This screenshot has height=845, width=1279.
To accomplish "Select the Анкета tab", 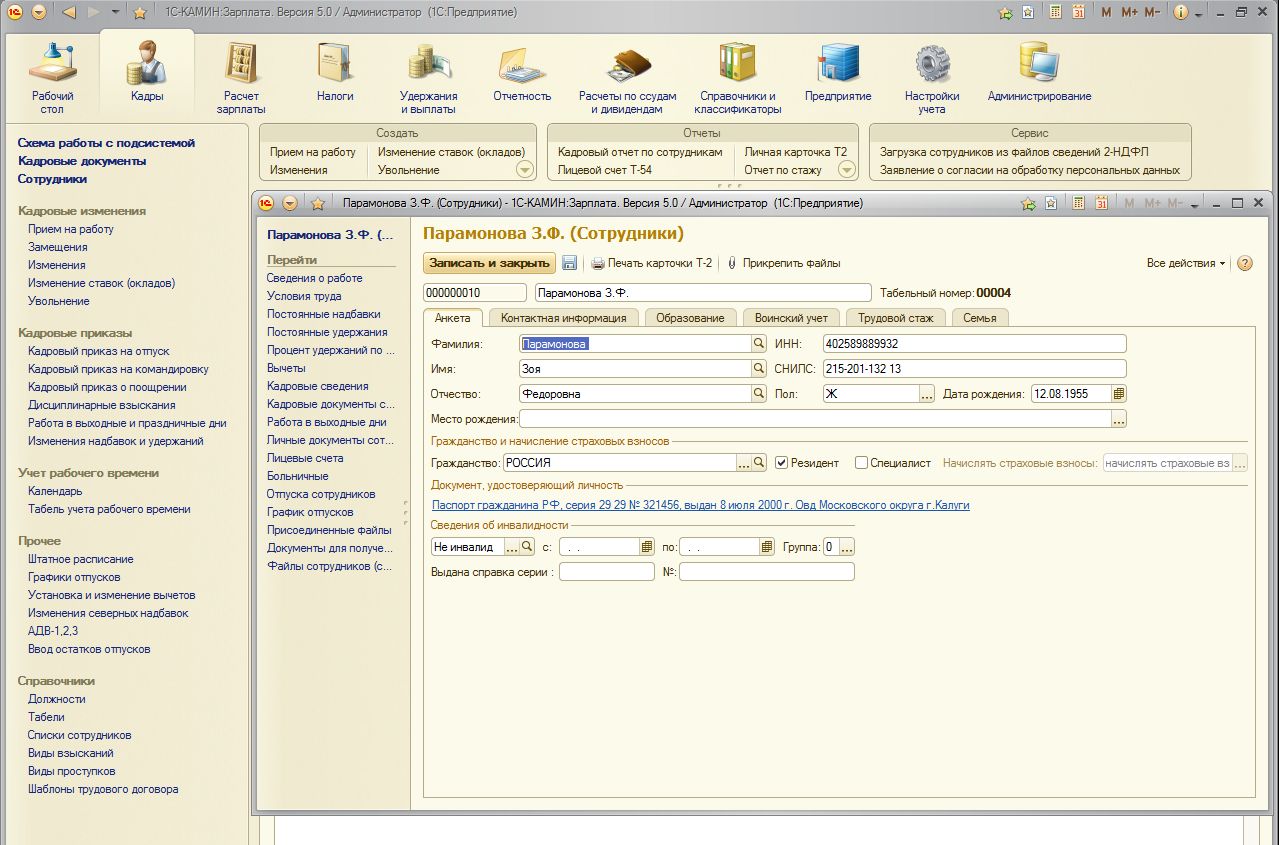I will 453,318.
